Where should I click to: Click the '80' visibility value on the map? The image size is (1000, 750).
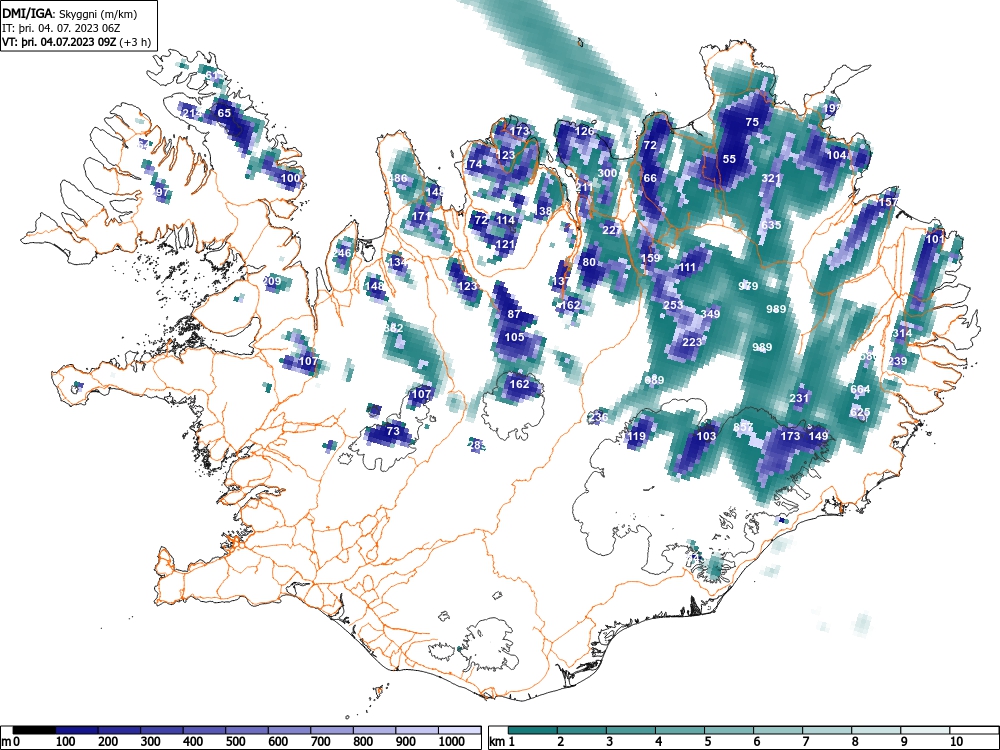coord(589,262)
